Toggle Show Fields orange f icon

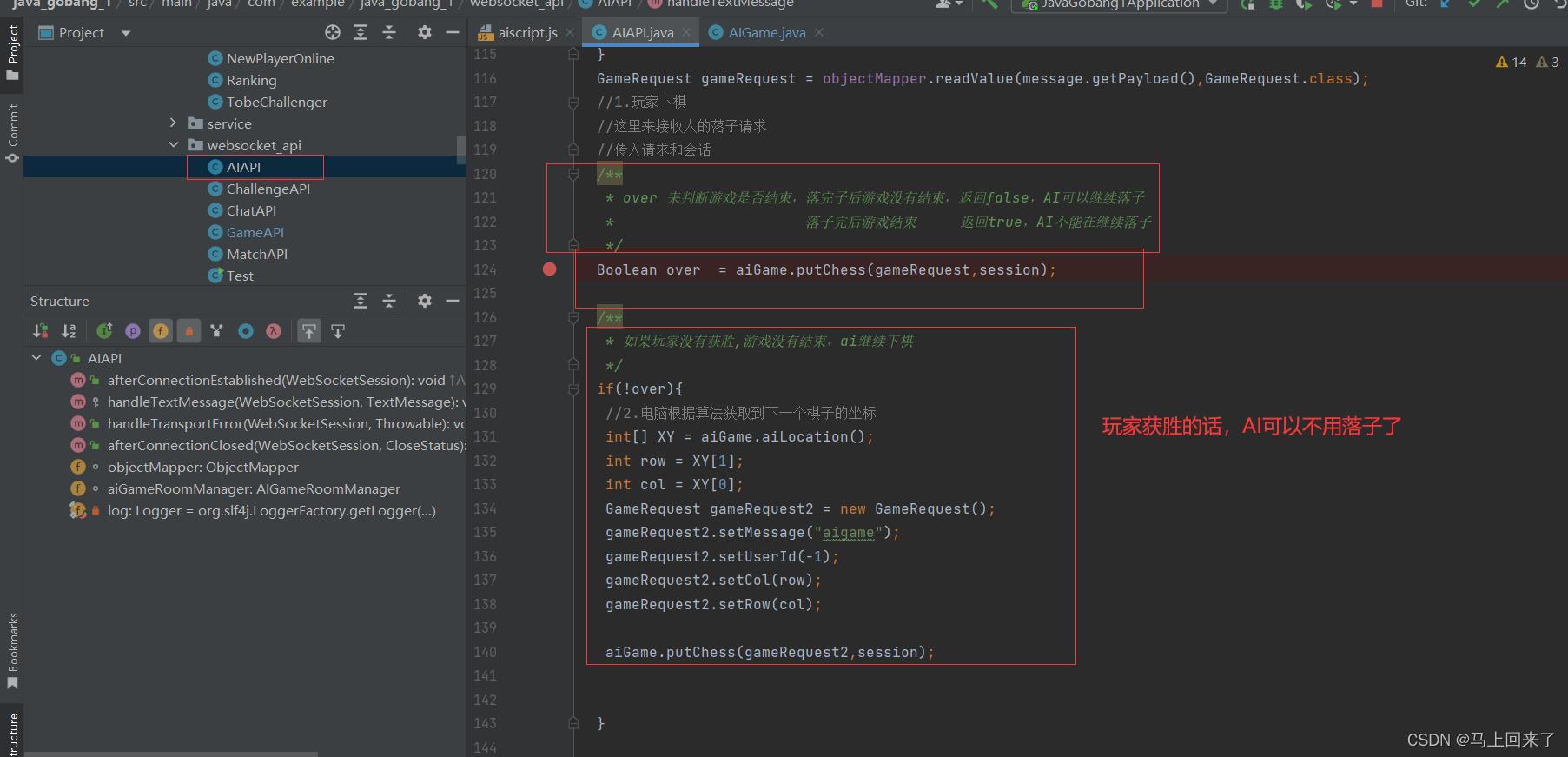(161, 331)
